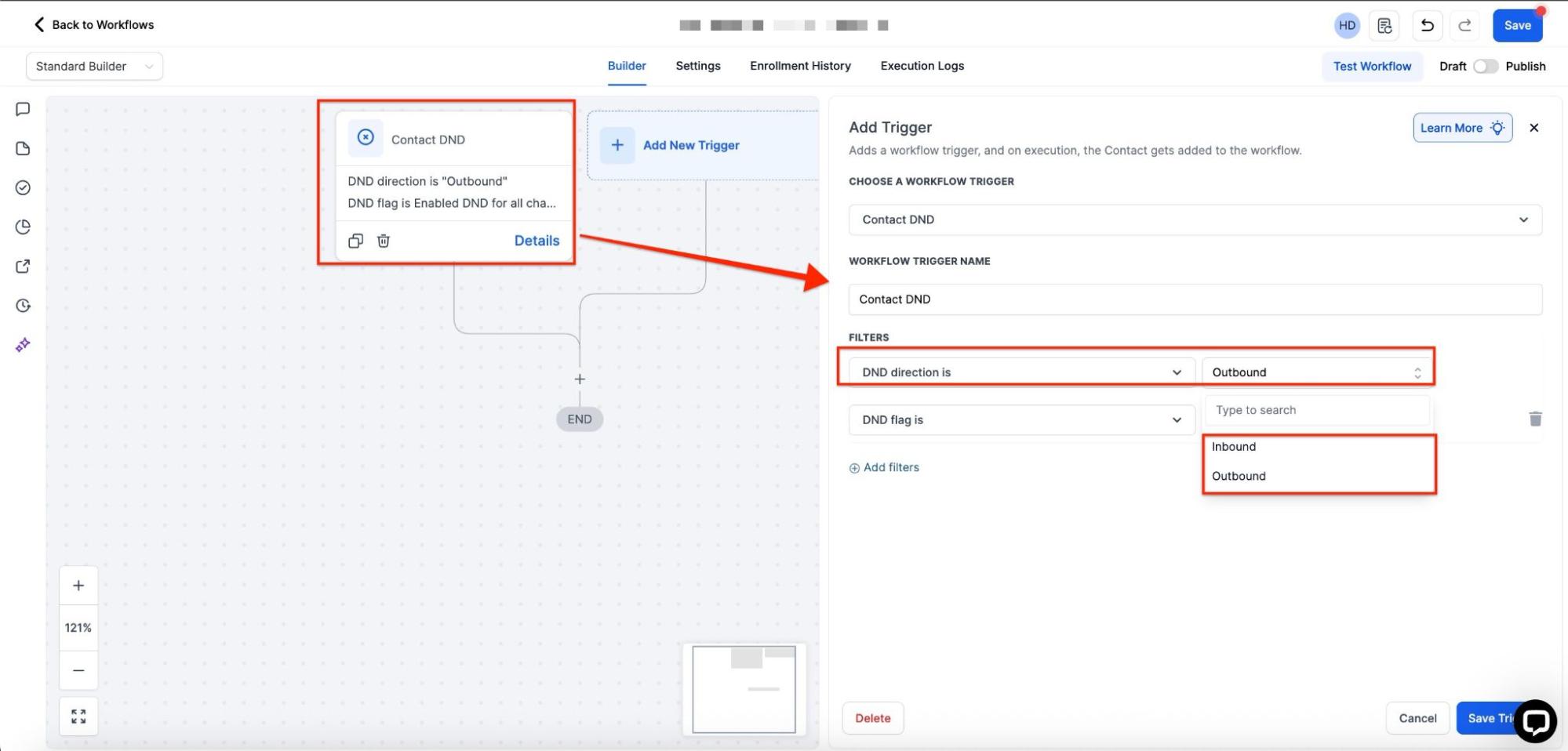Screen dimensions: 1568x751
Task: Open the Contact DND trigger dropdown
Action: [1195, 219]
